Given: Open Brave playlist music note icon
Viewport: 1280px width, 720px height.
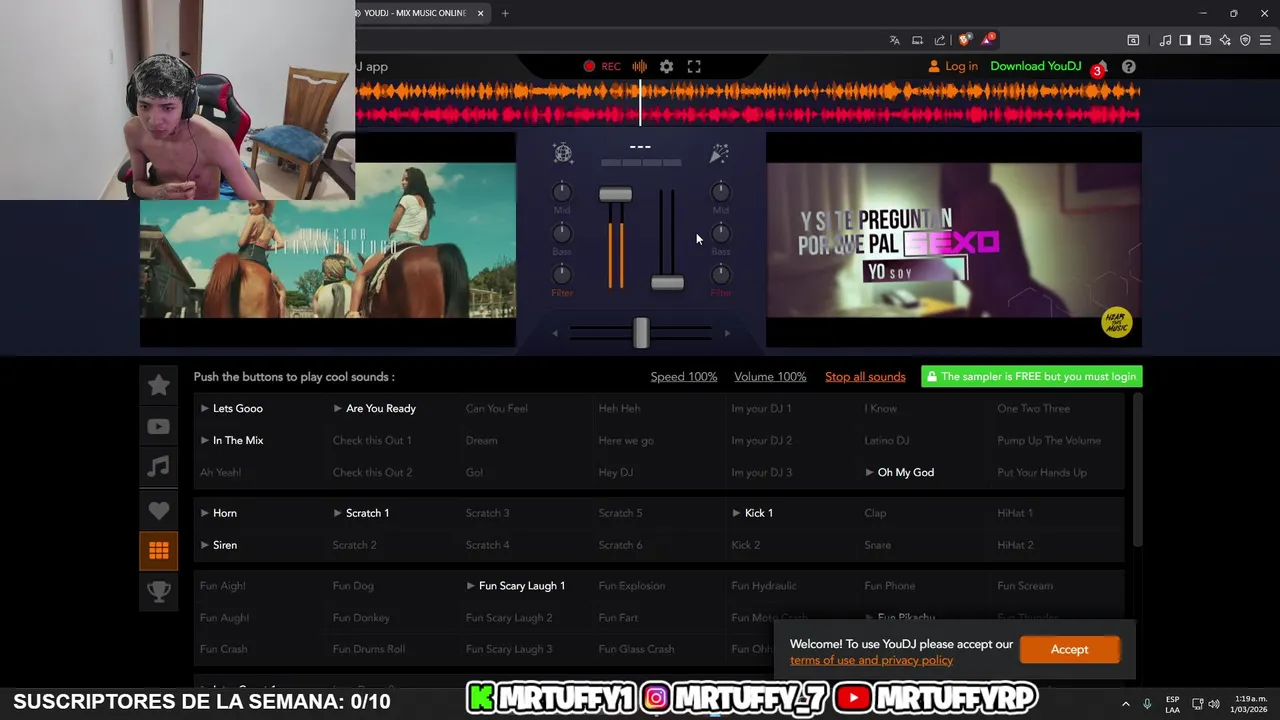Looking at the screenshot, I should pyautogui.click(x=1165, y=40).
